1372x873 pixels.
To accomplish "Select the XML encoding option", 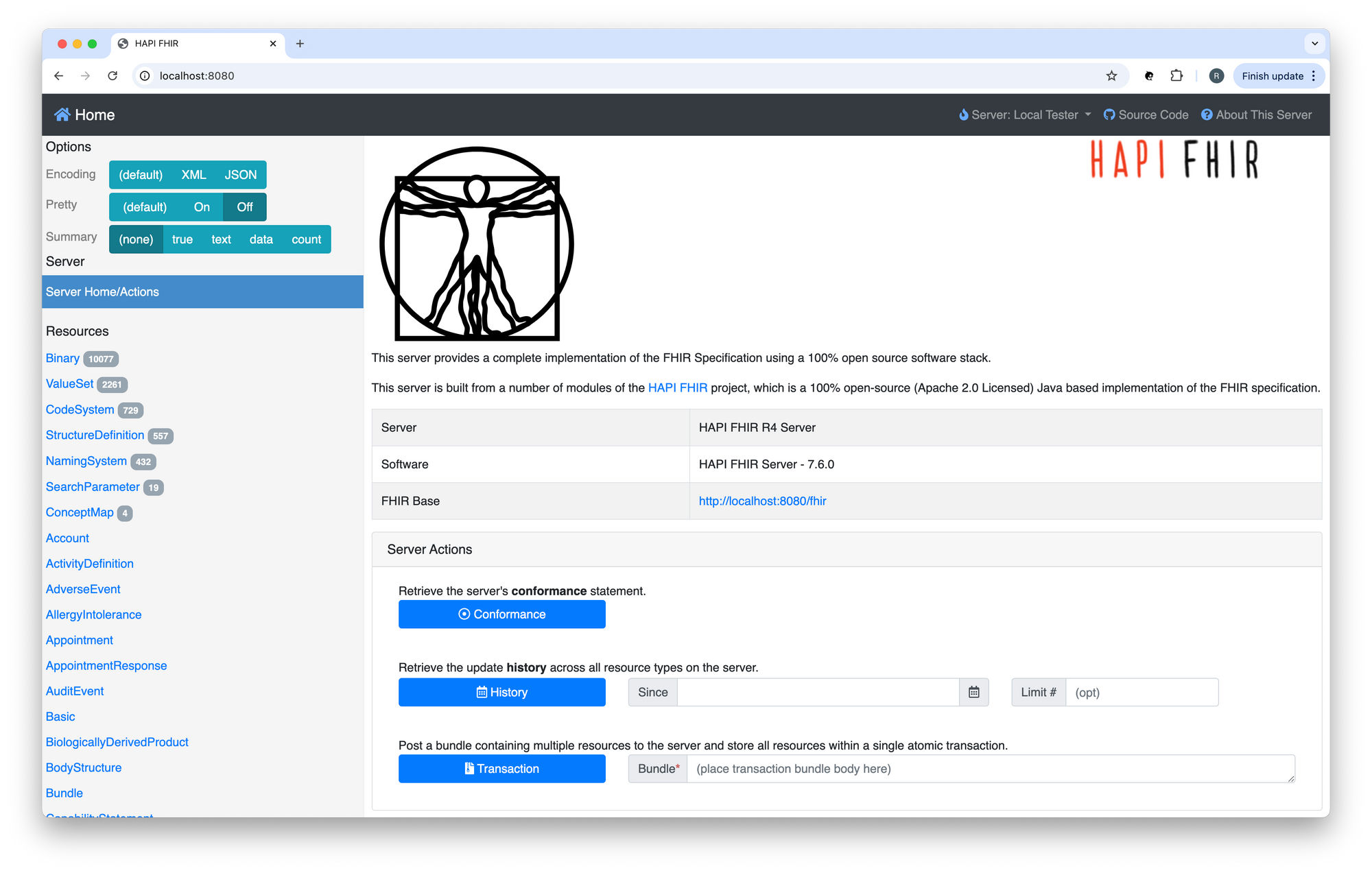I will [192, 175].
